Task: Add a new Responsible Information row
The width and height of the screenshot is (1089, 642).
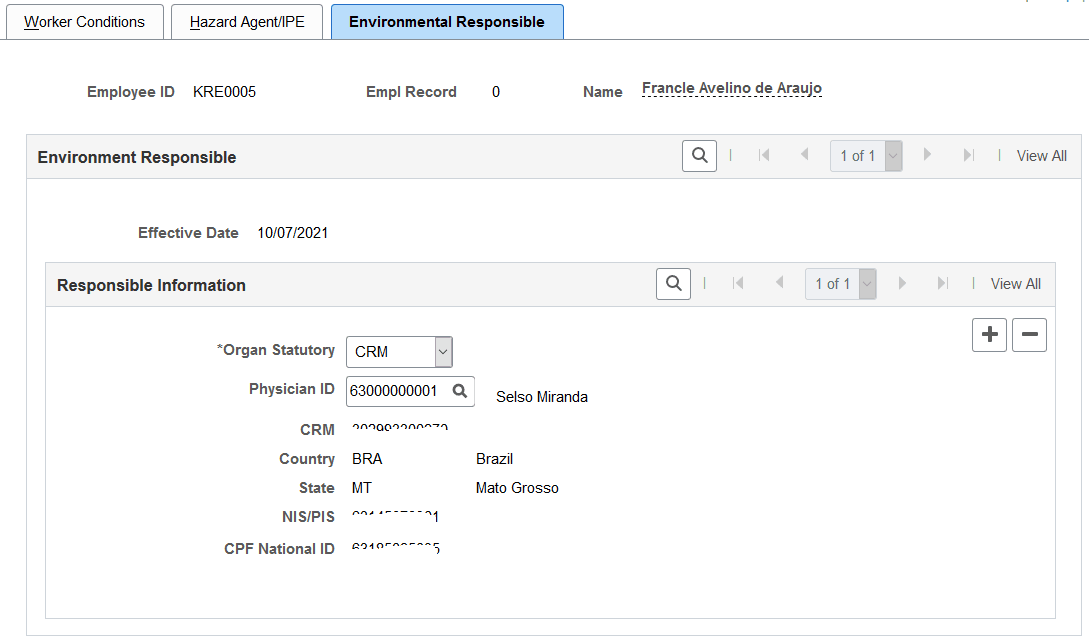Action: pos(989,335)
